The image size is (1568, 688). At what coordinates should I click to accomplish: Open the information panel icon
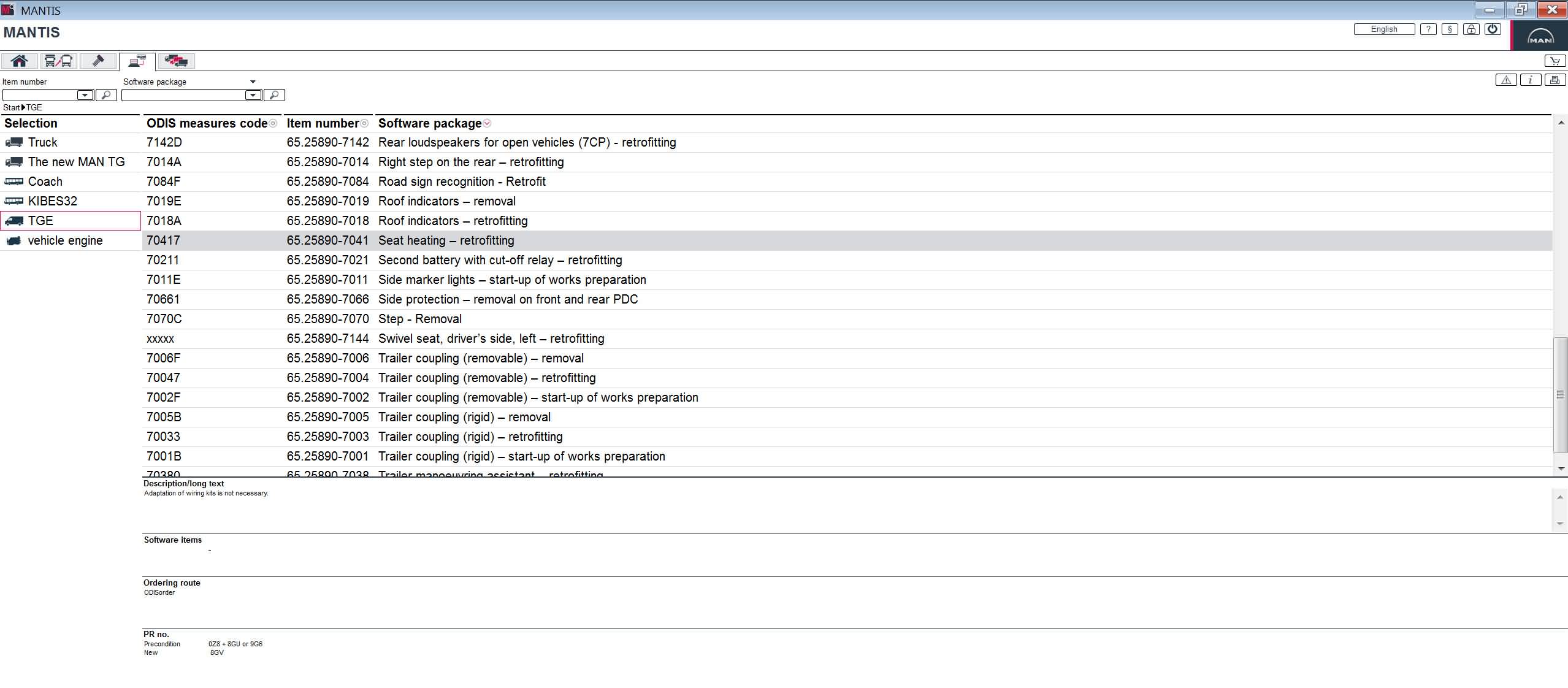point(1531,80)
